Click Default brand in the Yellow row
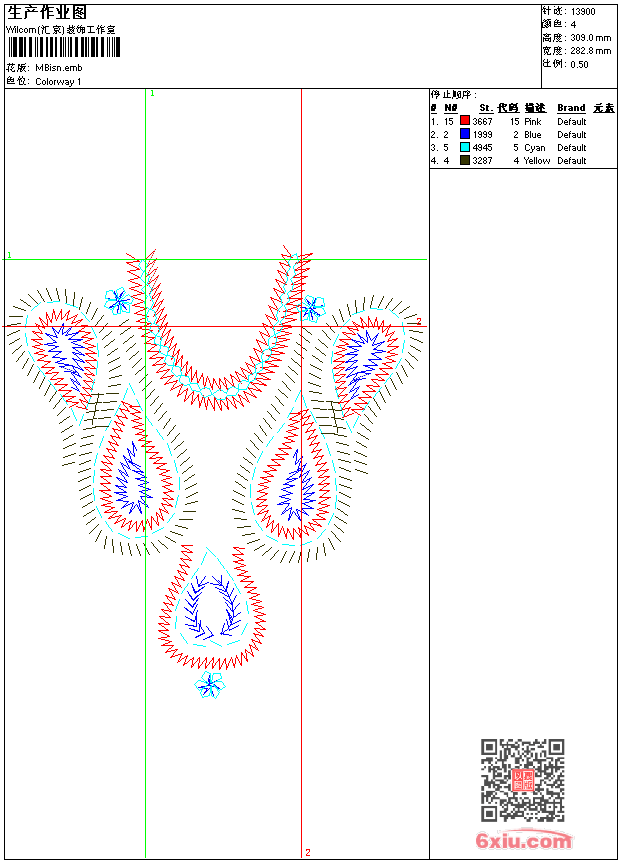 pos(572,161)
